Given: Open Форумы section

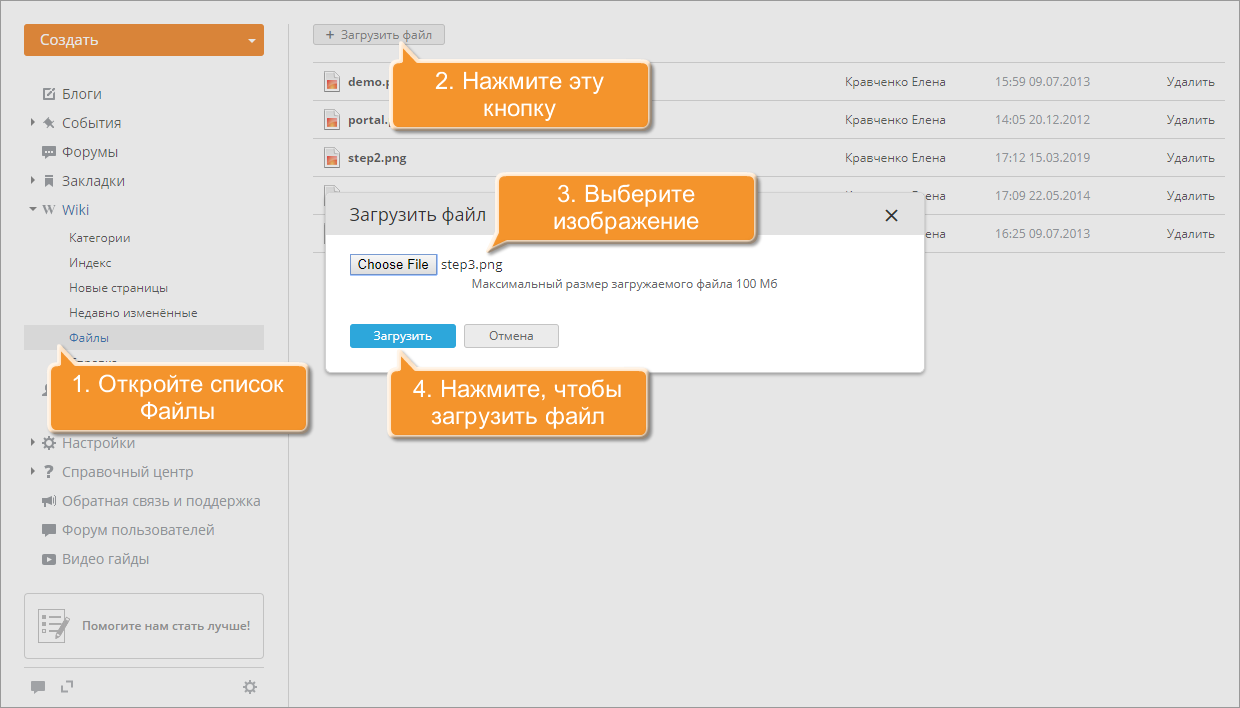Looking at the screenshot, I should [x=90, y=152].
